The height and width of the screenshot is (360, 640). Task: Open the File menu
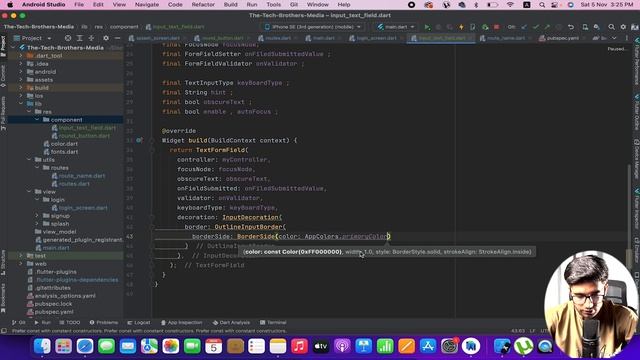(79, 4)
